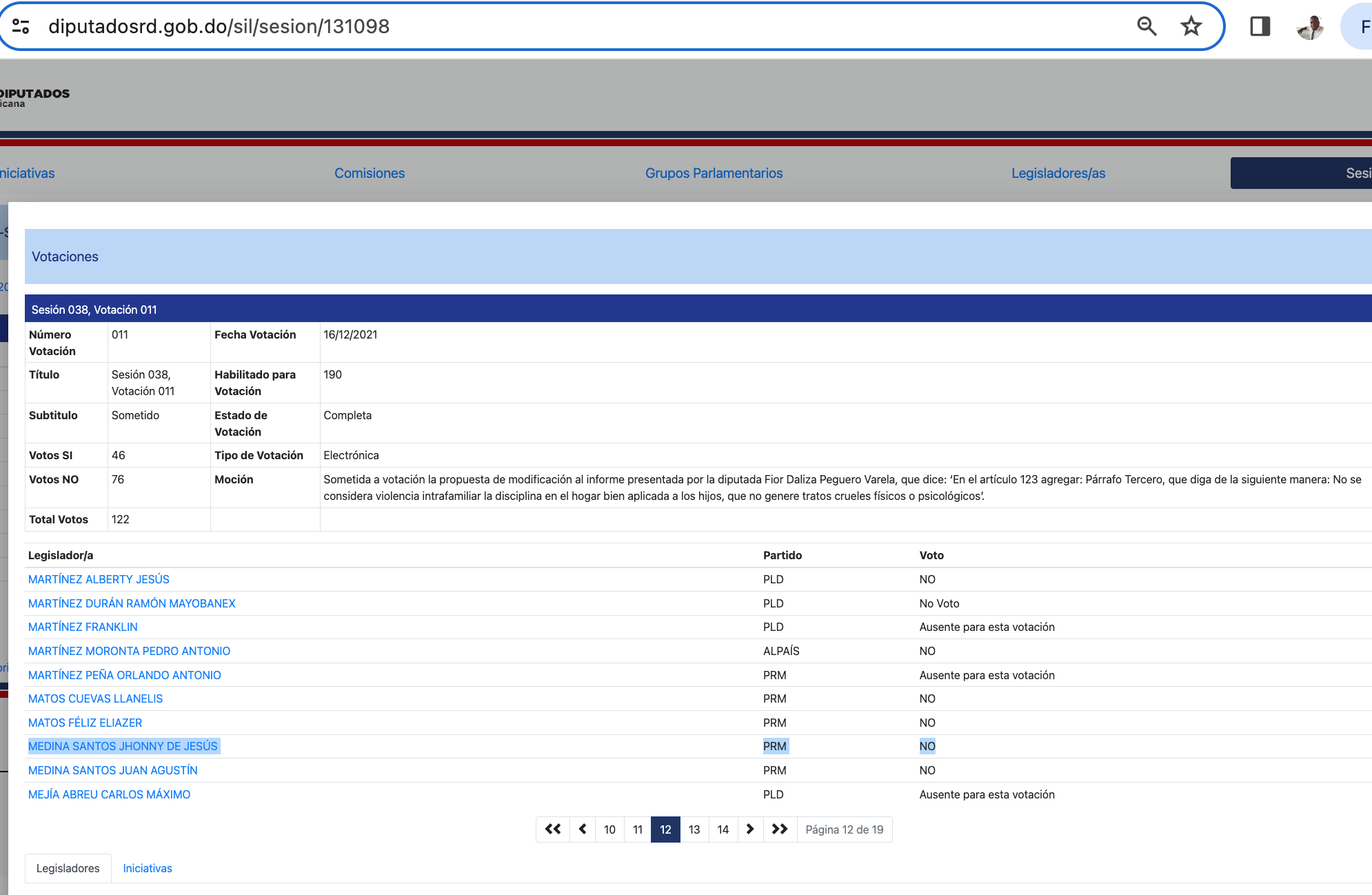Open page 14 of legislators list
Screen dimensions: 1372x895
(x=723, y=829)
